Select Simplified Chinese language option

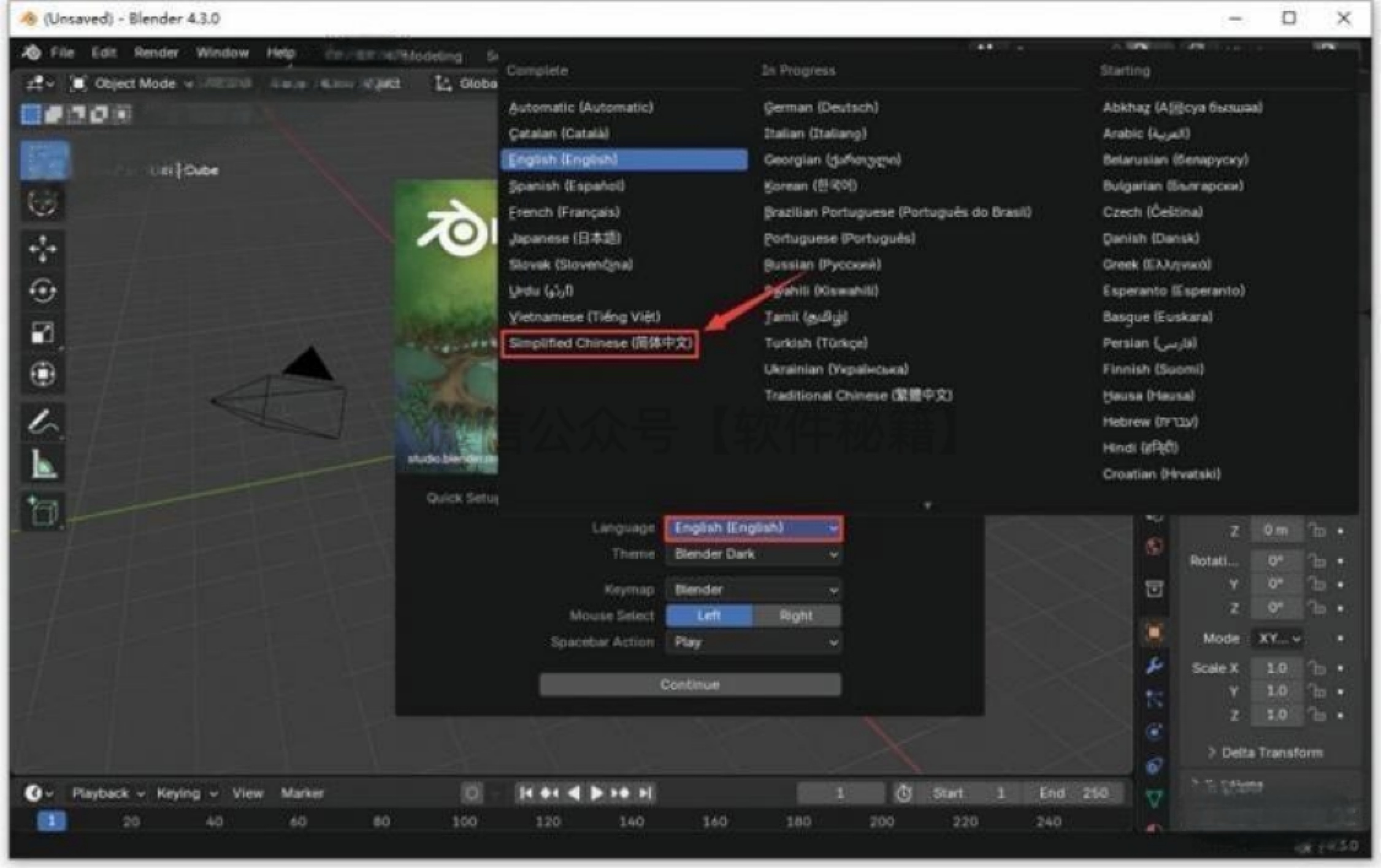(602, 343)
